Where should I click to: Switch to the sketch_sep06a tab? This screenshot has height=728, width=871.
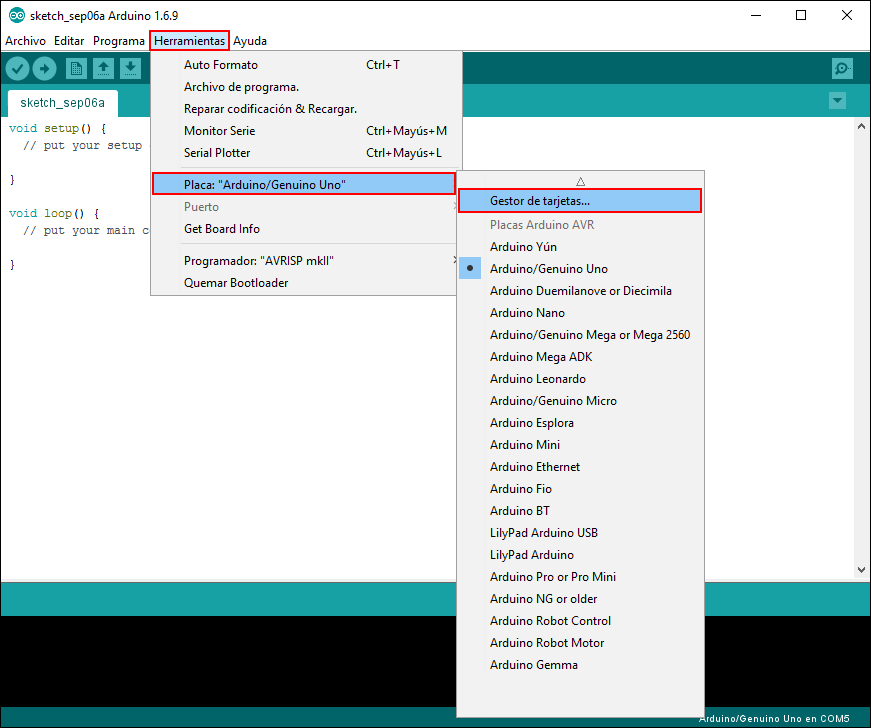tap(63, 103)
